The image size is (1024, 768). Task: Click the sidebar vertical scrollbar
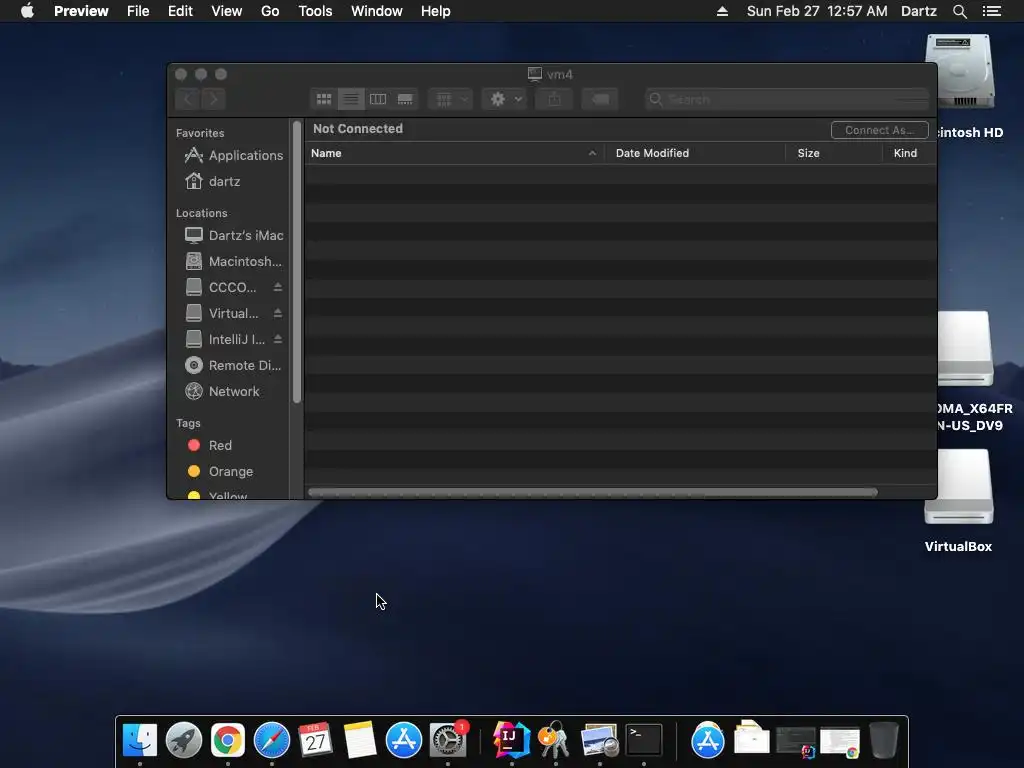tap(297, 261)
